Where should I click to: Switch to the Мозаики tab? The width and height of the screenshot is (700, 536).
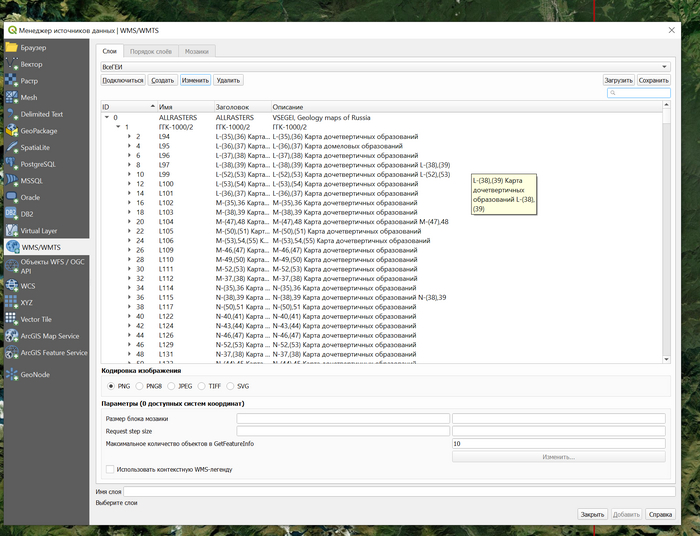pyautogui.click(x=197, y=50)
